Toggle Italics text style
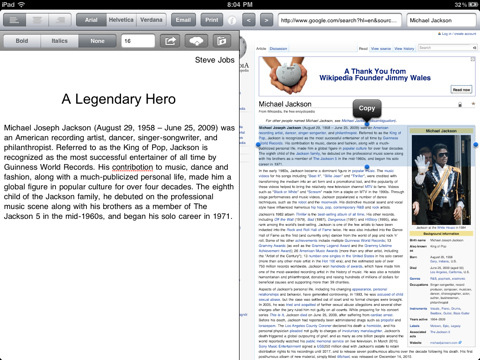Viewport: 480px width, 360px height. (x=60, y=41)
